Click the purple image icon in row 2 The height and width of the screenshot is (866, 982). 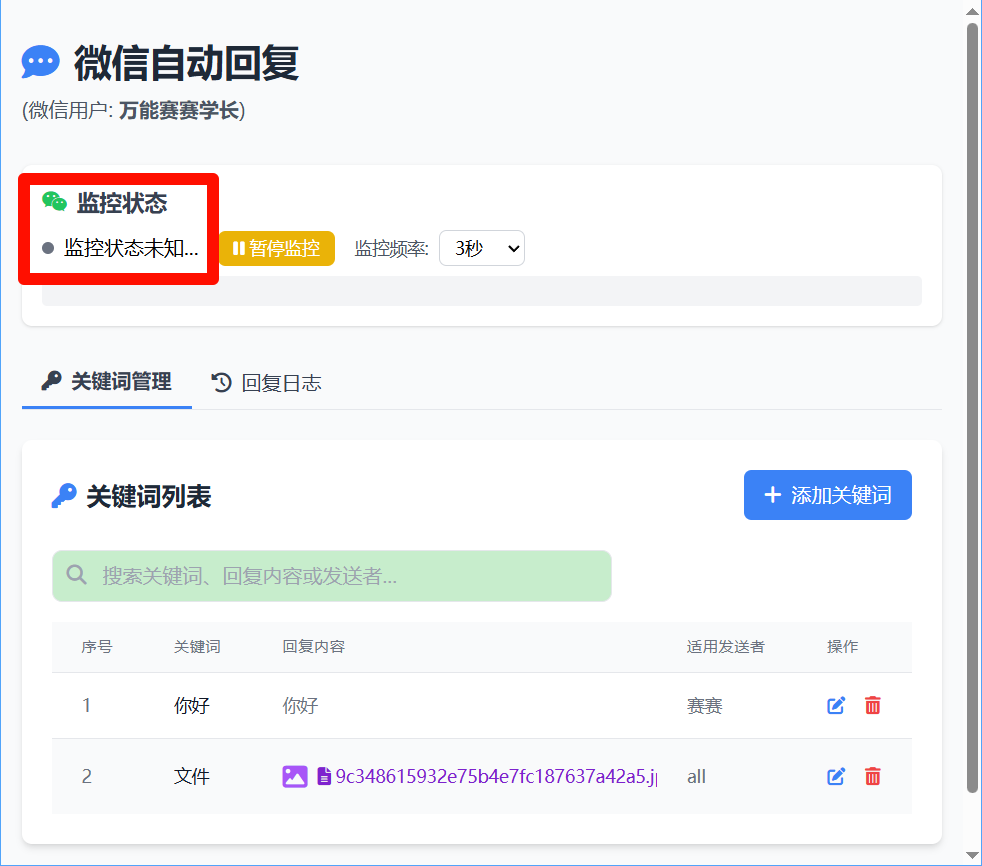295,776
